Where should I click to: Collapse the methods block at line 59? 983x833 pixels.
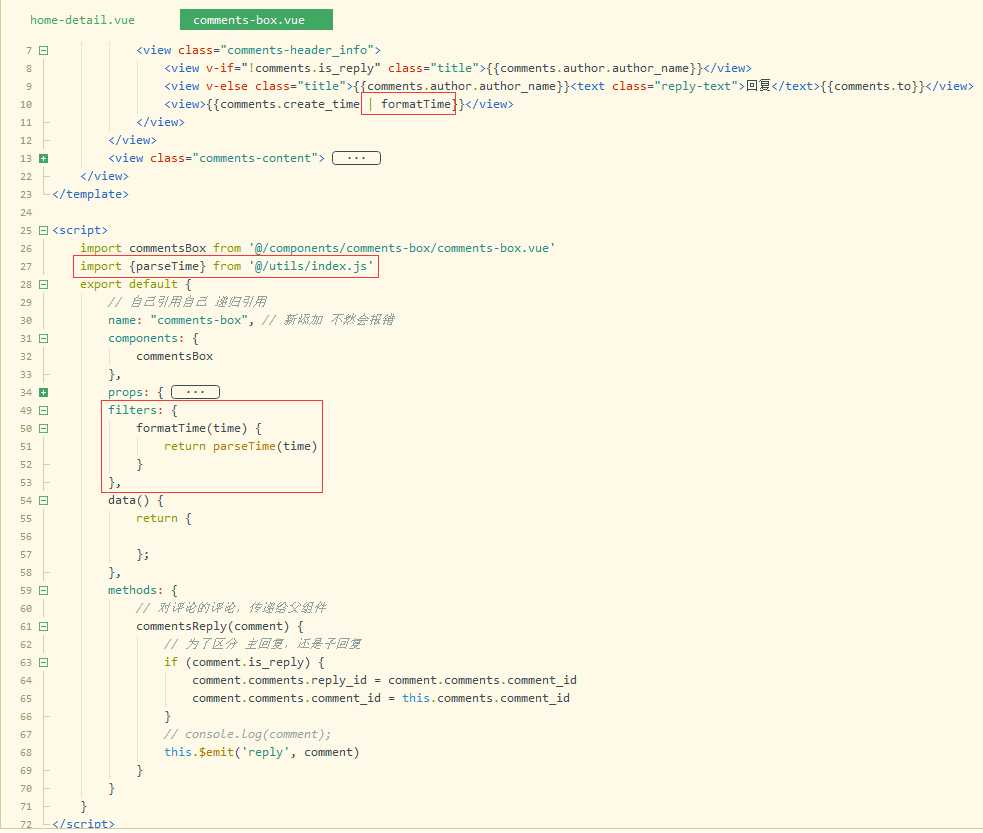43,590
